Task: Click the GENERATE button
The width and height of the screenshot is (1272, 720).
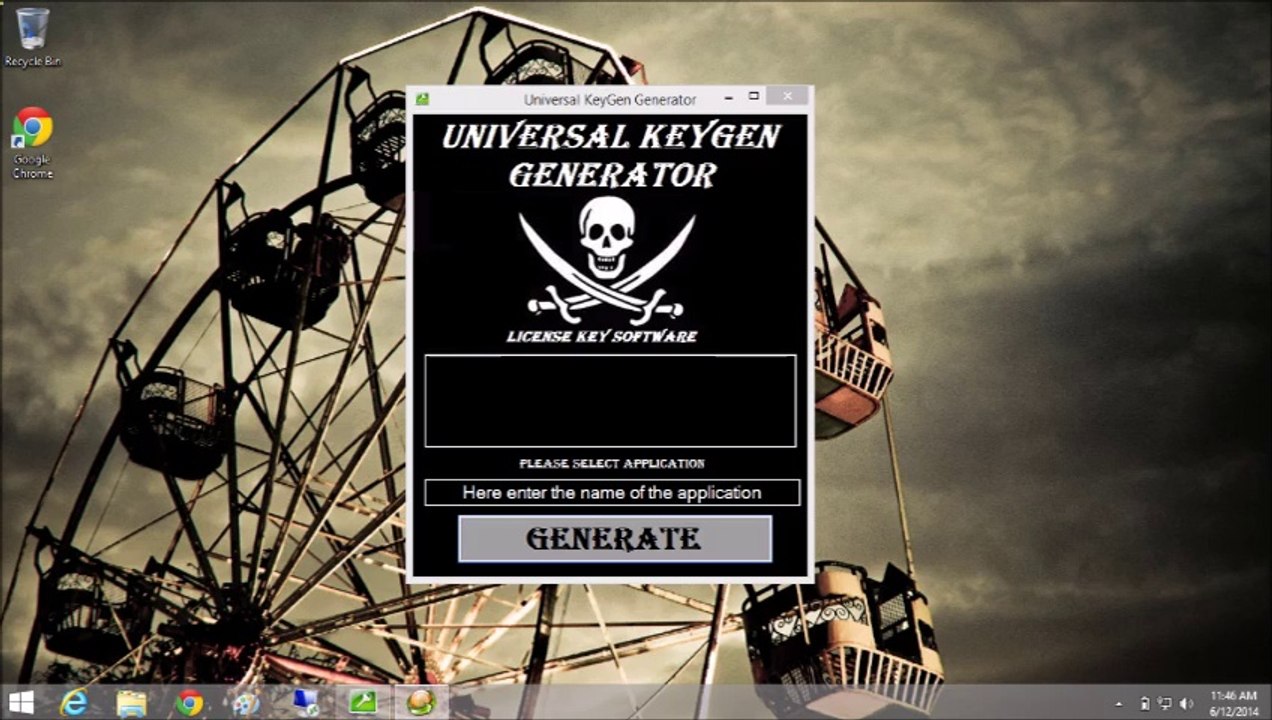Action: pos(614,539)
